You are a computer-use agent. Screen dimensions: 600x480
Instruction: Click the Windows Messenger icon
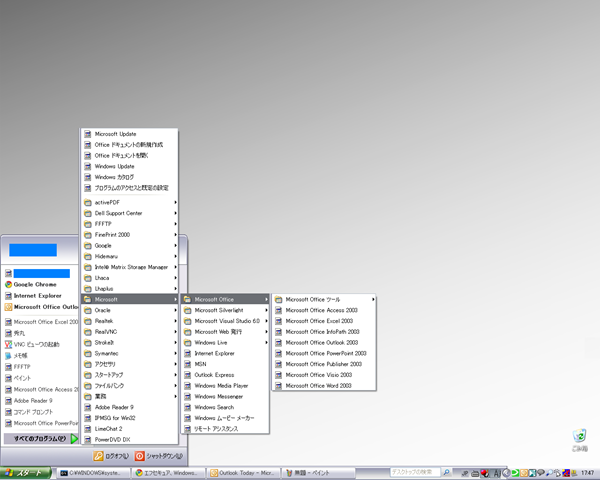pos(188,396)
